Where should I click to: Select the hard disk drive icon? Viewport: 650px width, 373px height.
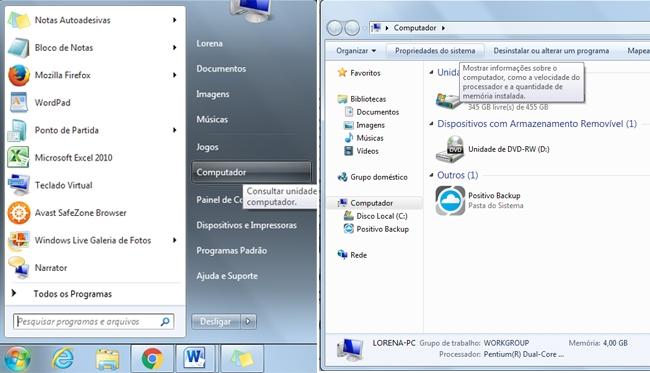tap(448, 100)
